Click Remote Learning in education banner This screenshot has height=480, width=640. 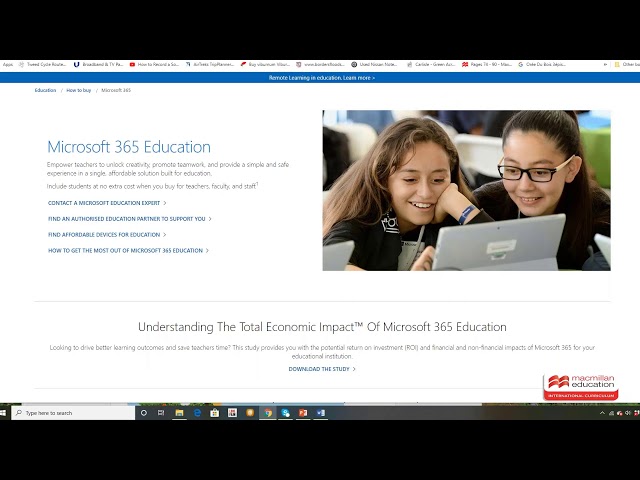pyautogui.click(x=322, y=78)
